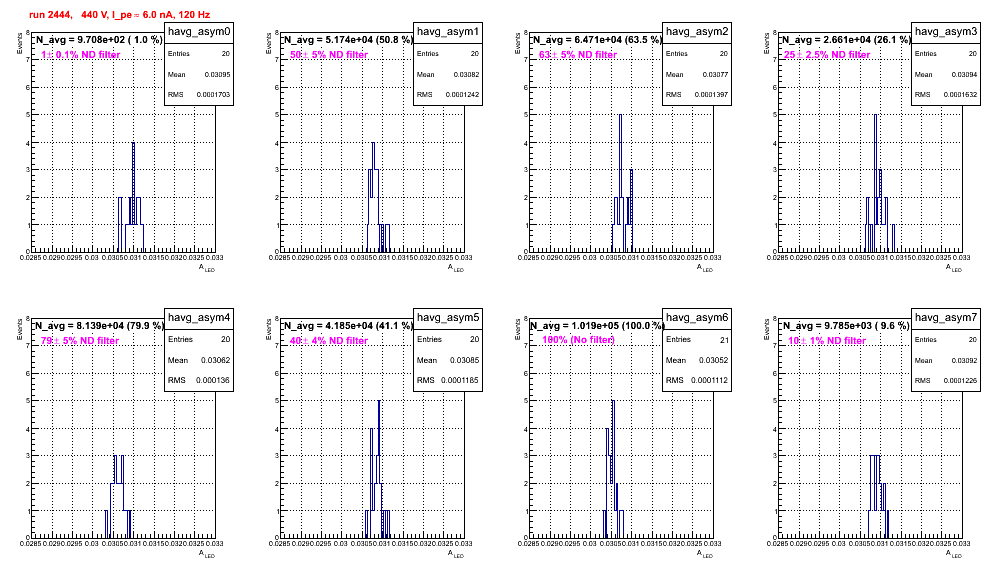The width and height of the screenshot is (996, 572).
Task: Select the 50± 5% ND filter label
Action: (x=329, y=55)
